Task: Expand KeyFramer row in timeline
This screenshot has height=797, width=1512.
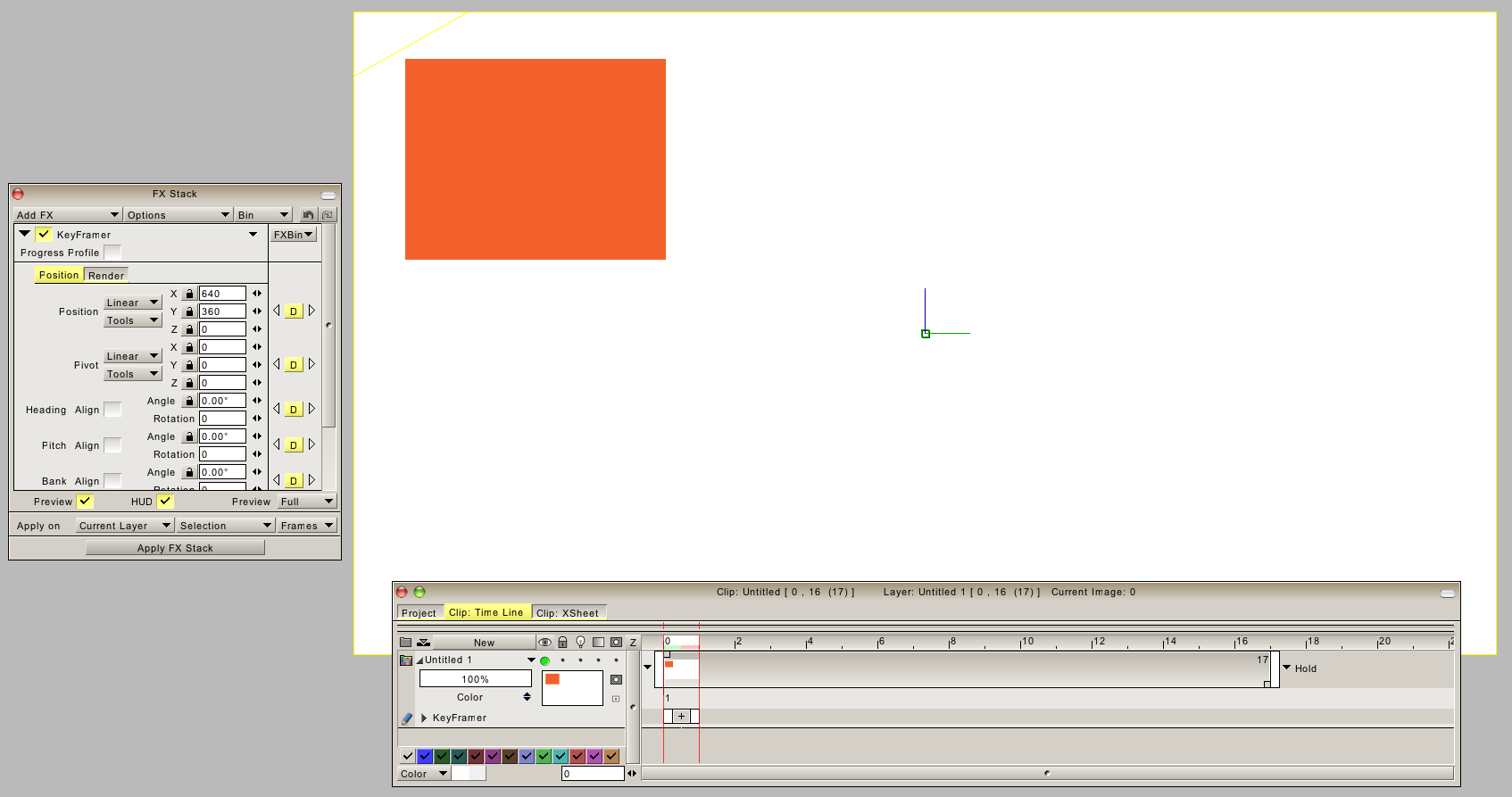Action: pos(424,718)
